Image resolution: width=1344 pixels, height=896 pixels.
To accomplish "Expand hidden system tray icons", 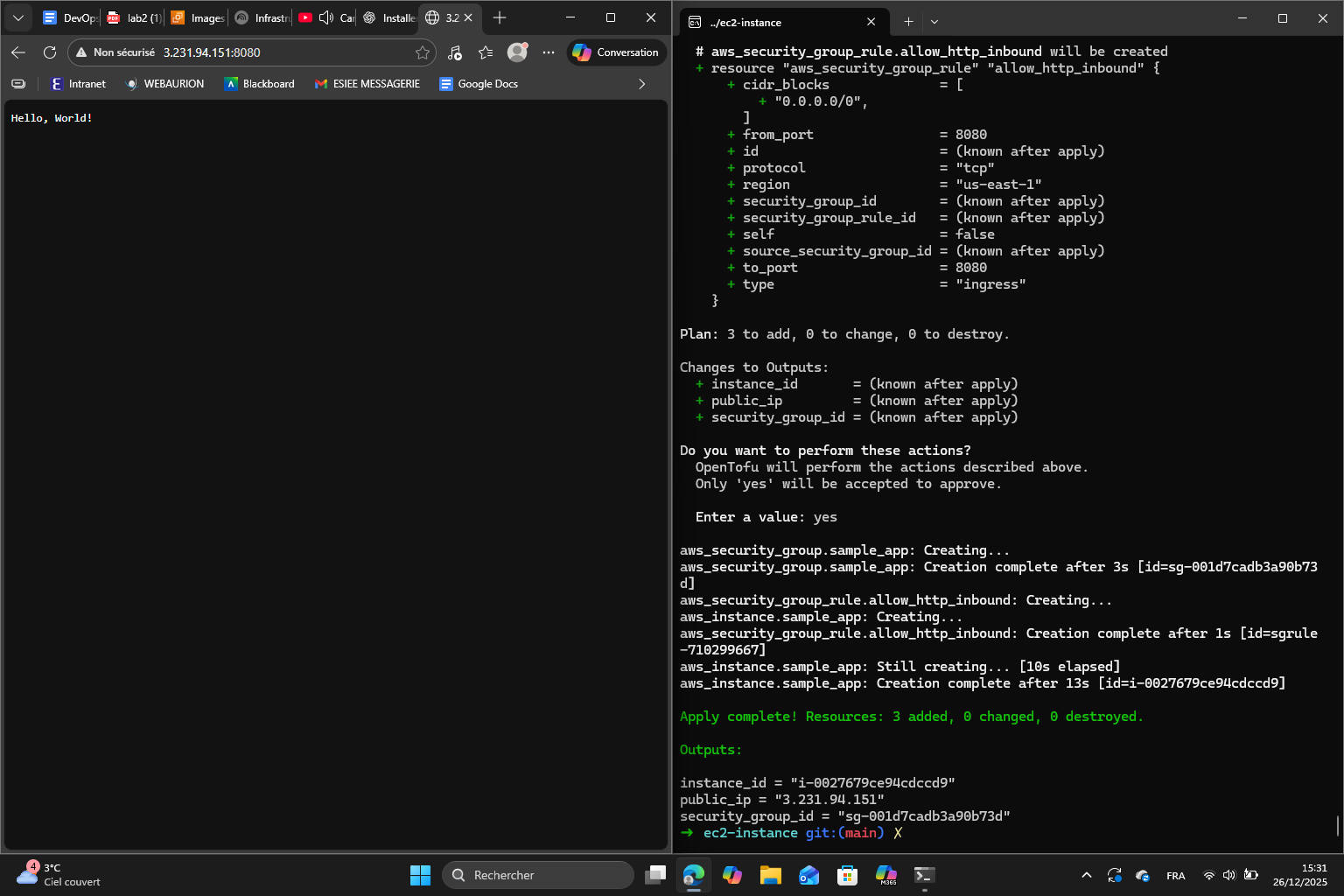I will pos(1086,874).
